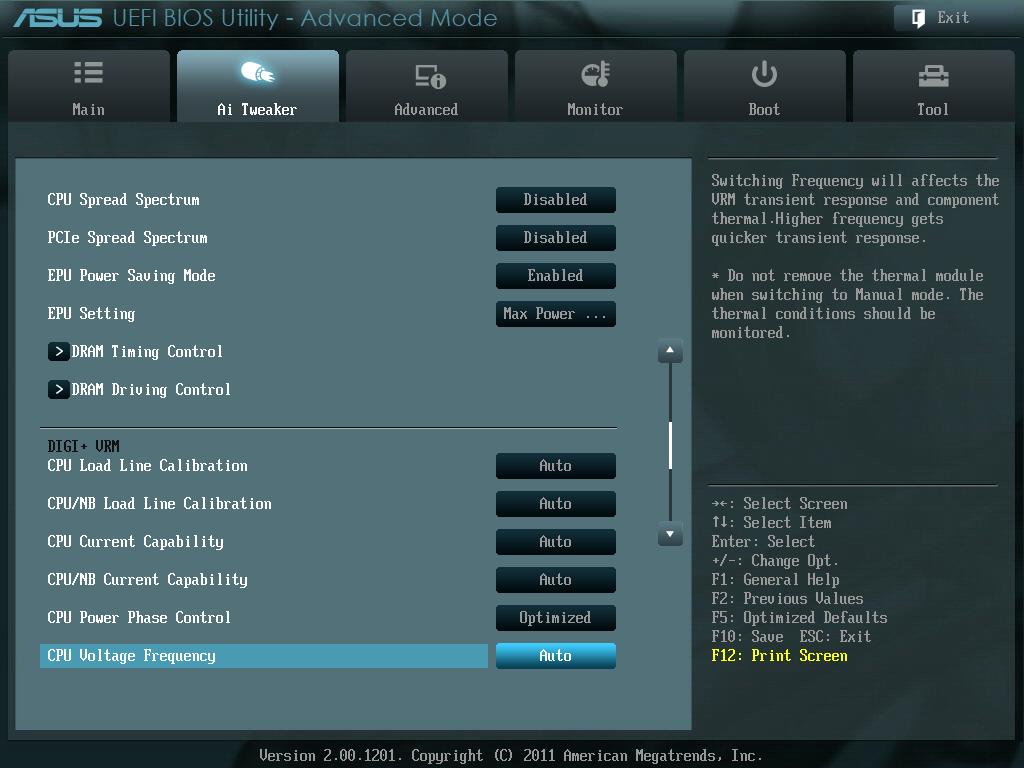This screenshot has width=1024, height=768.
Task: Select the CPU Spread Spectrum row label
Action: [x=123, y=200]
